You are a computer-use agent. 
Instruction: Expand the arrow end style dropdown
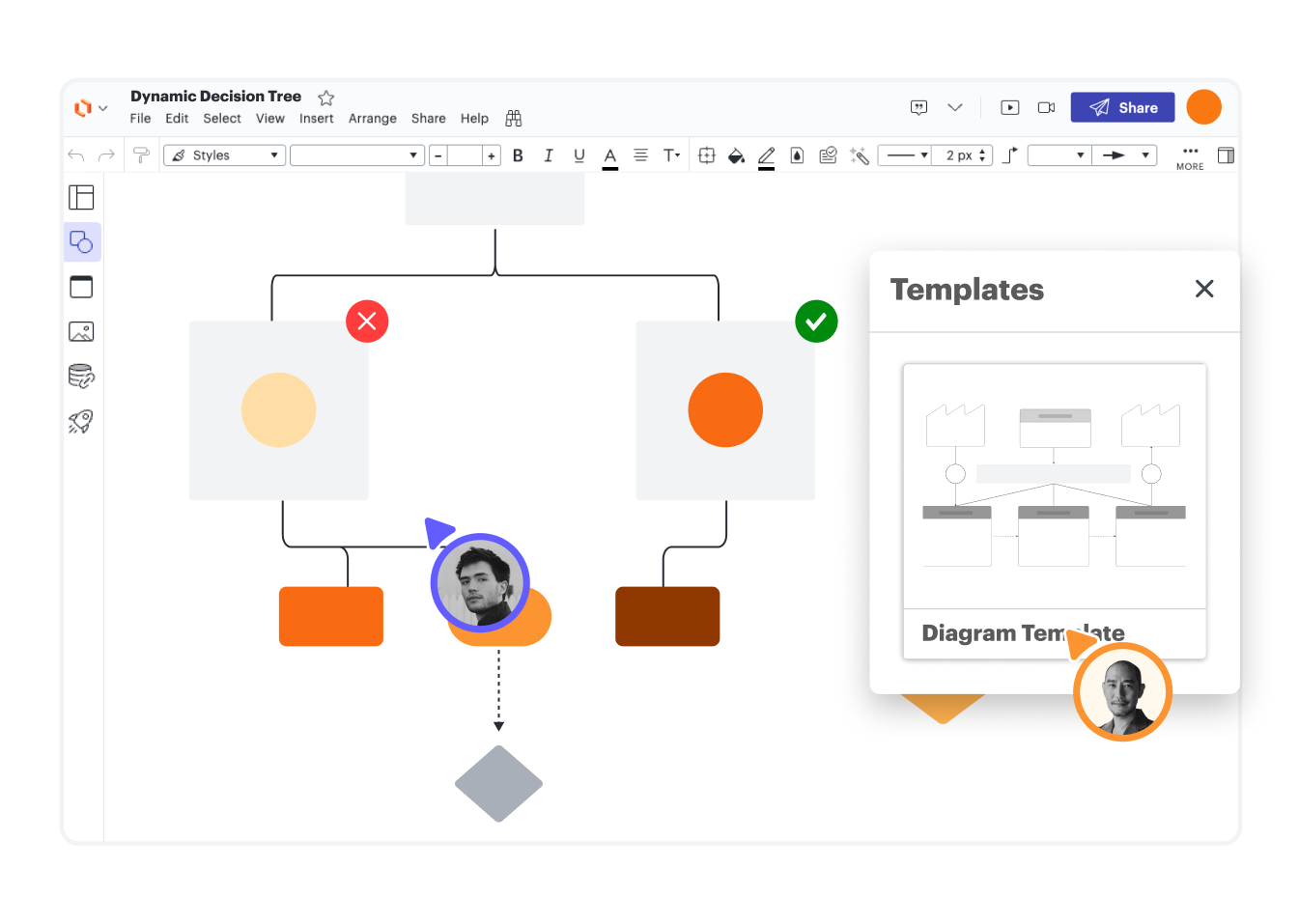1125,155
